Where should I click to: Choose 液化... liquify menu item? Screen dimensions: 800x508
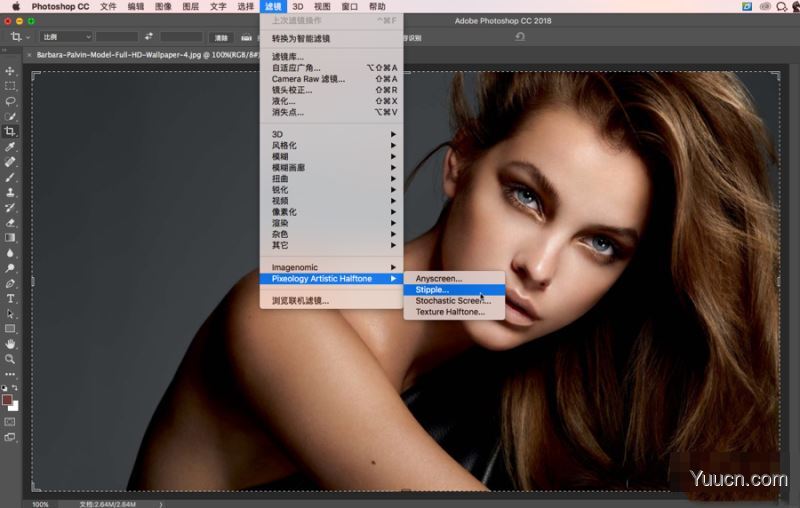click(x=331, y=101)
